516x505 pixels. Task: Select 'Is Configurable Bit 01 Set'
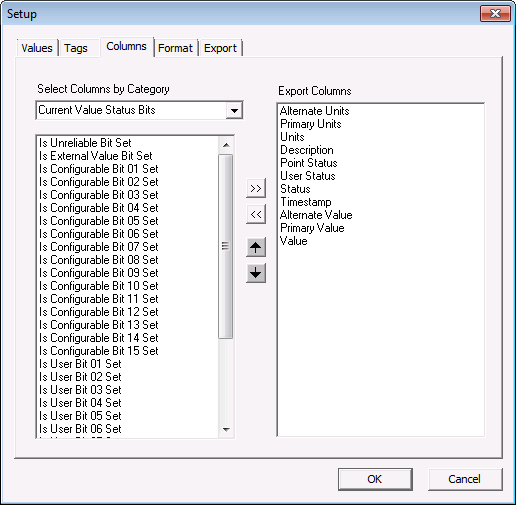pos(98,169)
